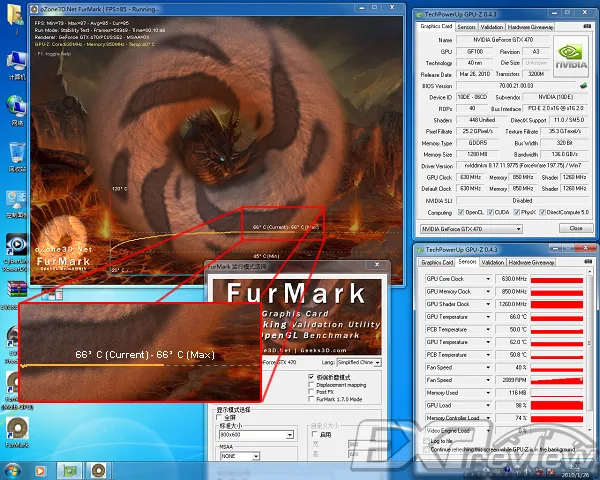
Task: Click the Windows Start orb
Action: coord(14,470)
